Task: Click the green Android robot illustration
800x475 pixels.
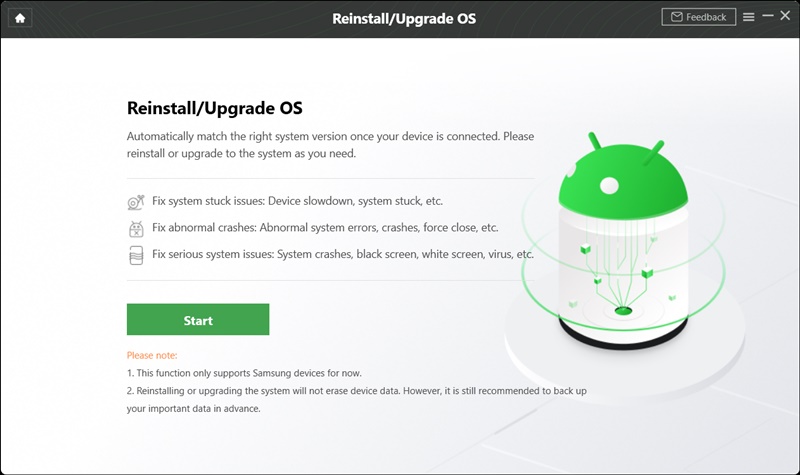Action: (623, 240)
